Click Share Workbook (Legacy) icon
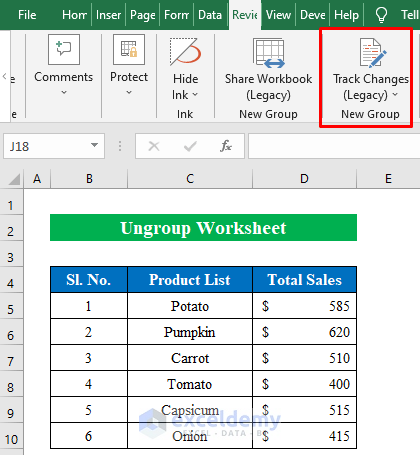The width and height of the screenshot is (420, 455). (x=269, y=53)
